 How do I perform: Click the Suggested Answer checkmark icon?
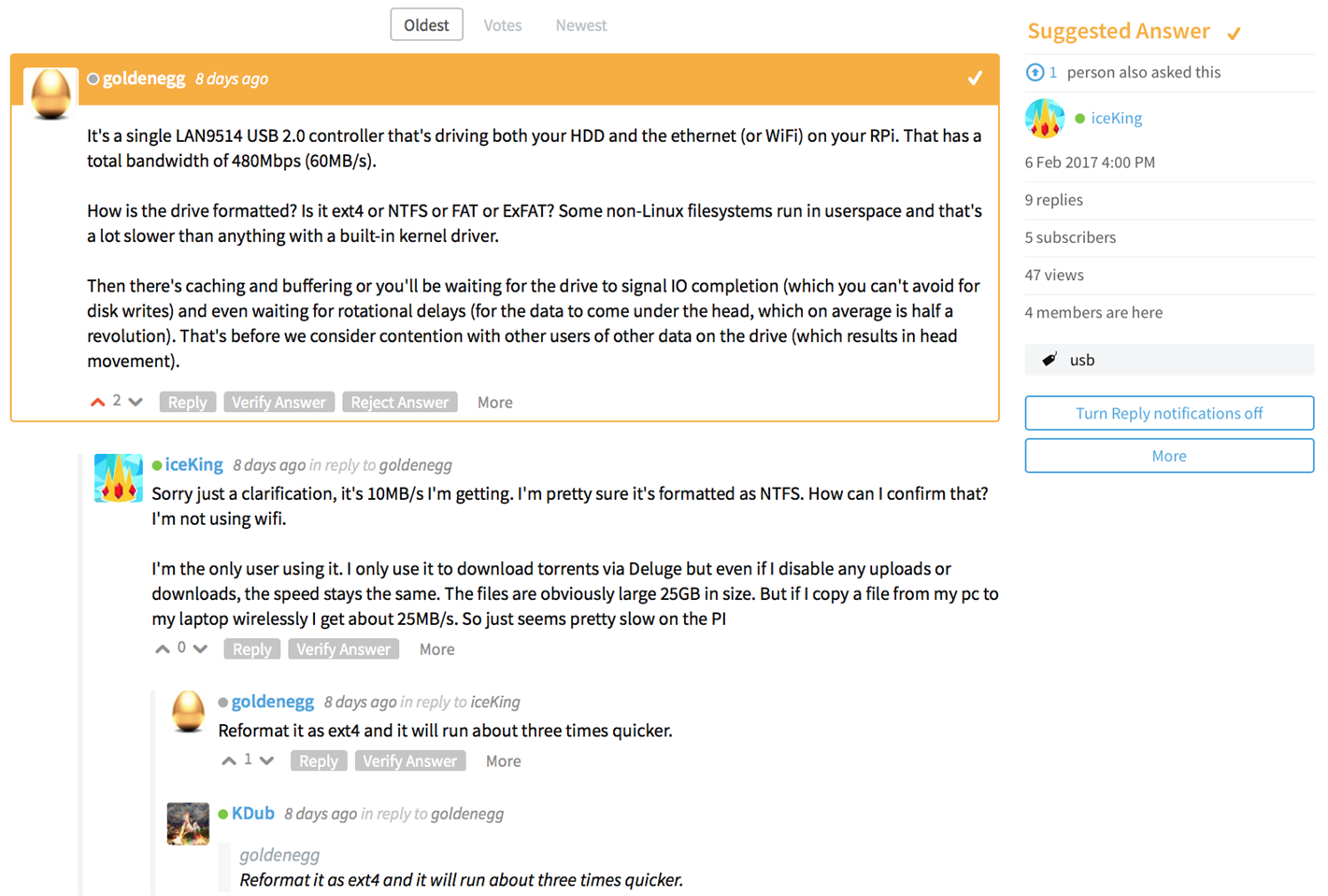pos(1234,34)
